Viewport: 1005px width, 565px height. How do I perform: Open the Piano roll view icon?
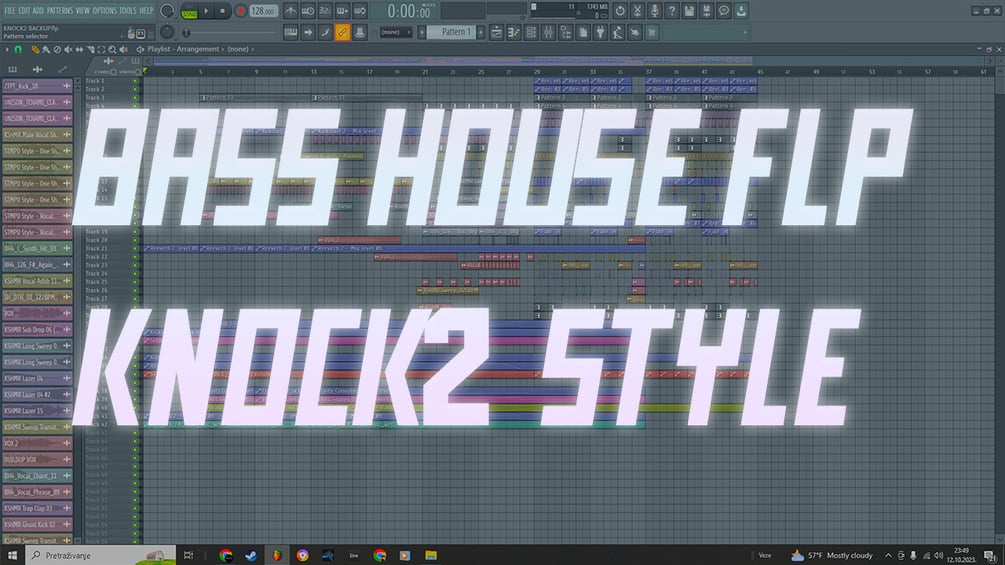513,32
